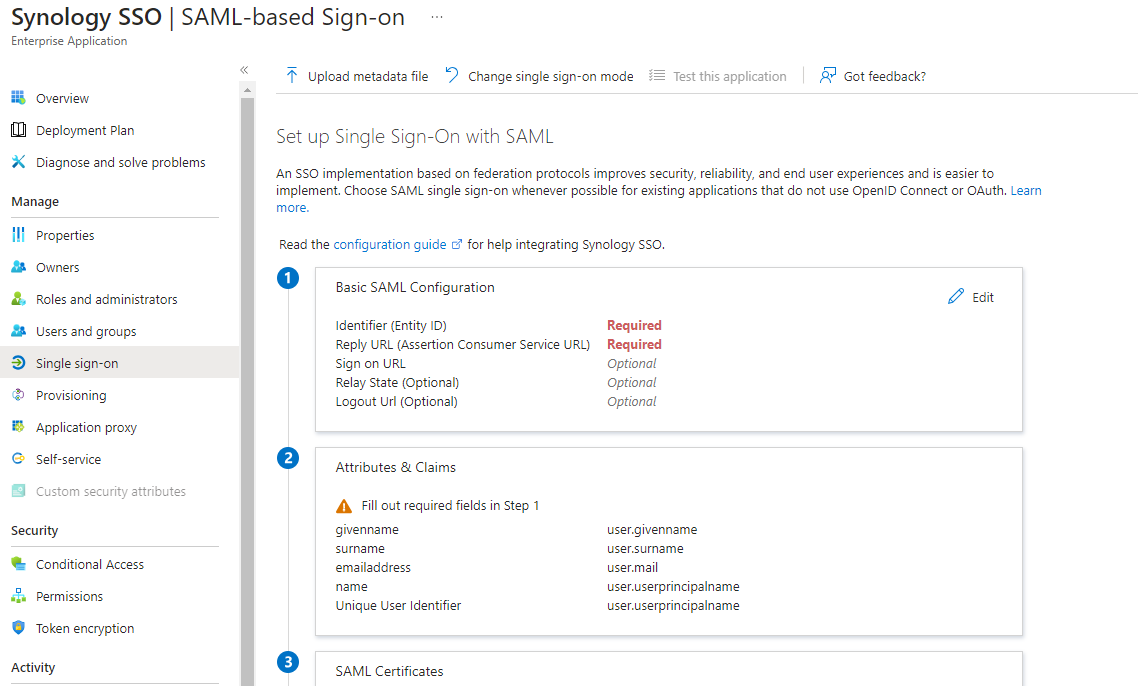This screenshot has height=686, width=1138.
Task: Click the undo arrow icon for sign-on mode
Action: coord(451,75)
